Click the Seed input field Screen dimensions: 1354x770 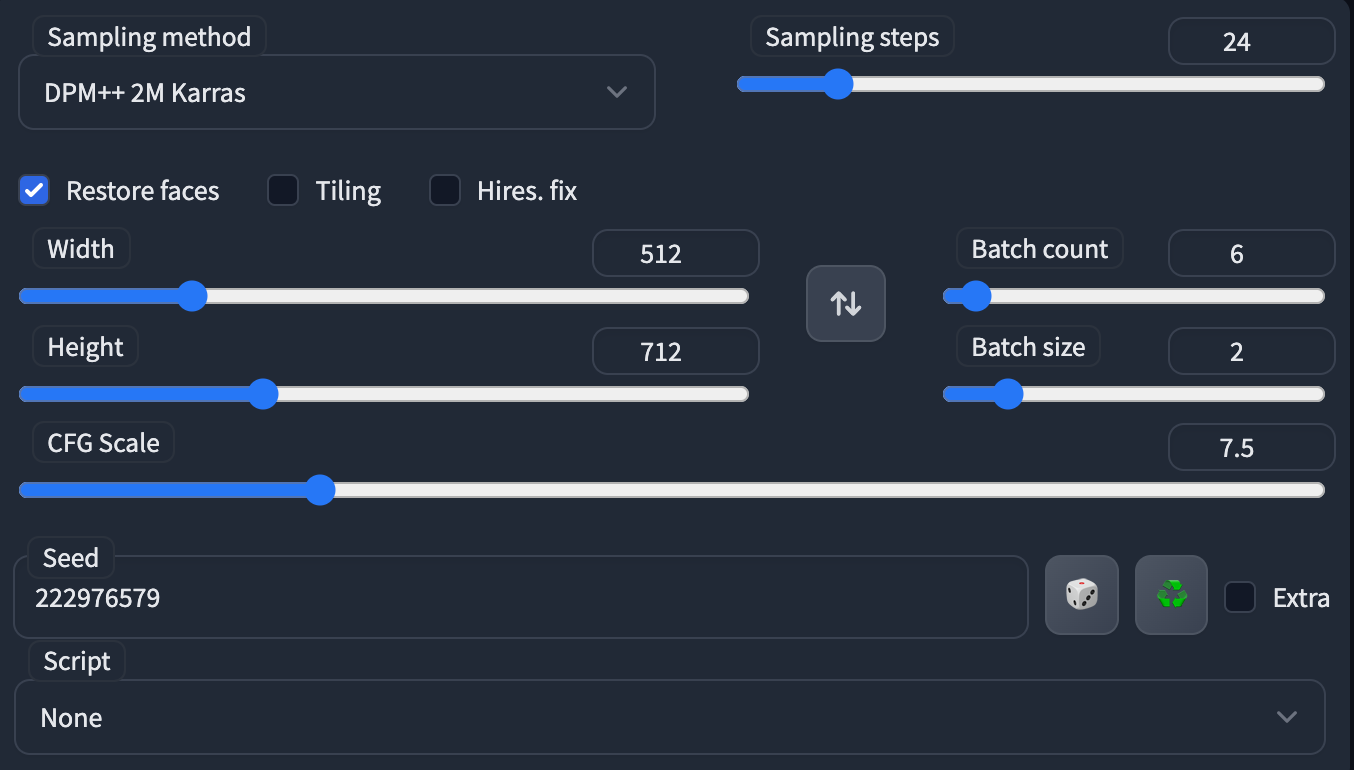521,597
